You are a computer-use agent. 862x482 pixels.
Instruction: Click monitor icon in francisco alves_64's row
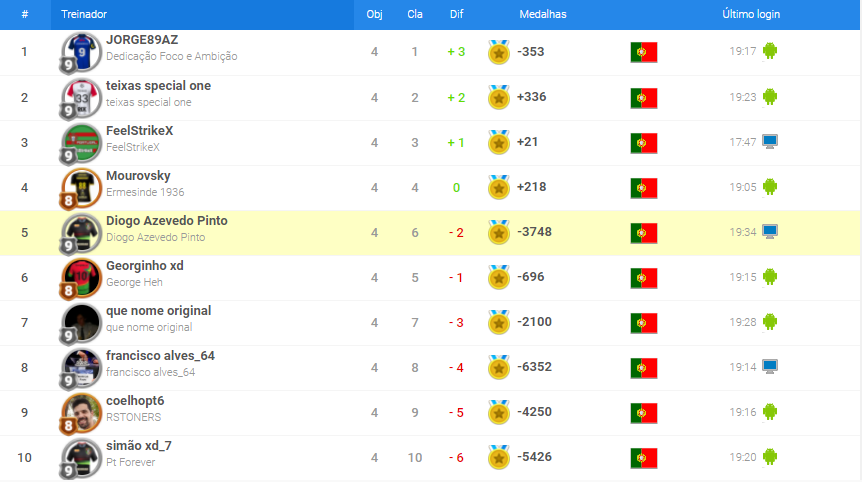[x=770, y=367]
